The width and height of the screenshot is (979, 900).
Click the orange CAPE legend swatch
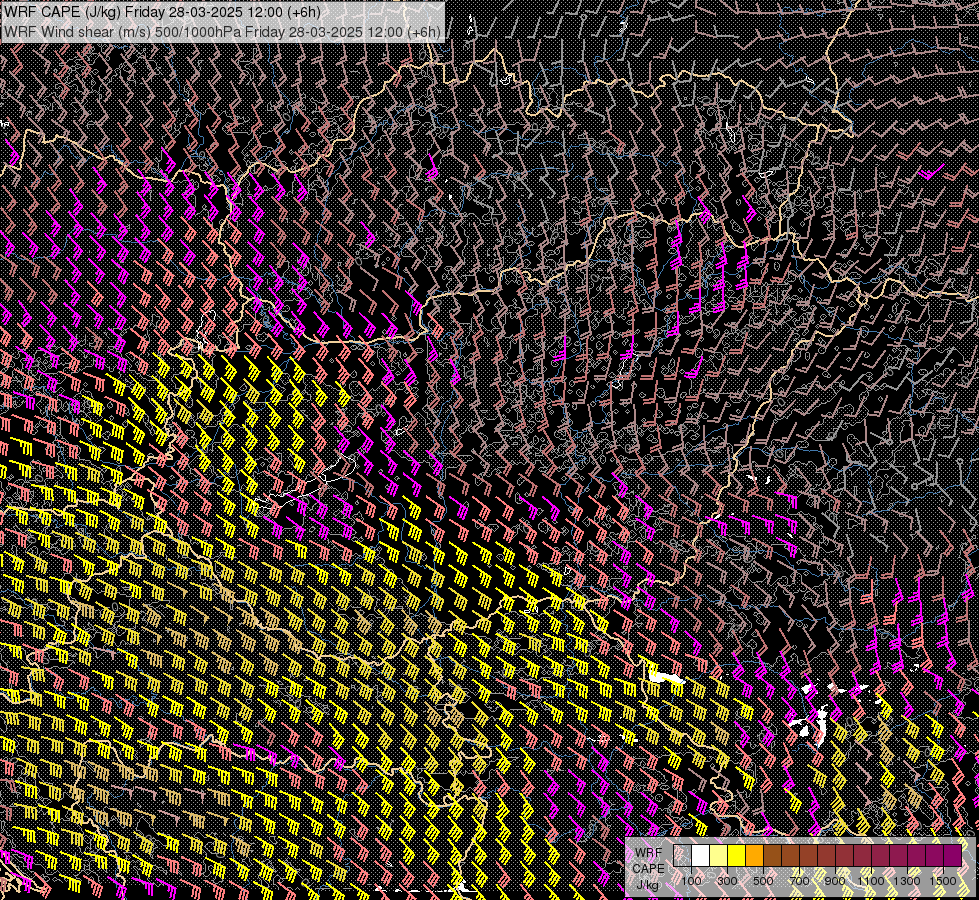coord(754,856)
